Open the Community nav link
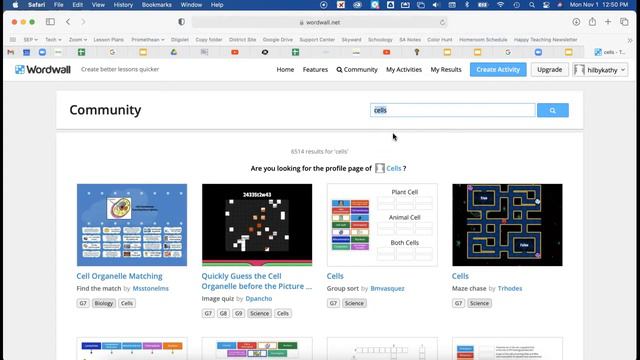The image size is (640, 360). (357, 69)
